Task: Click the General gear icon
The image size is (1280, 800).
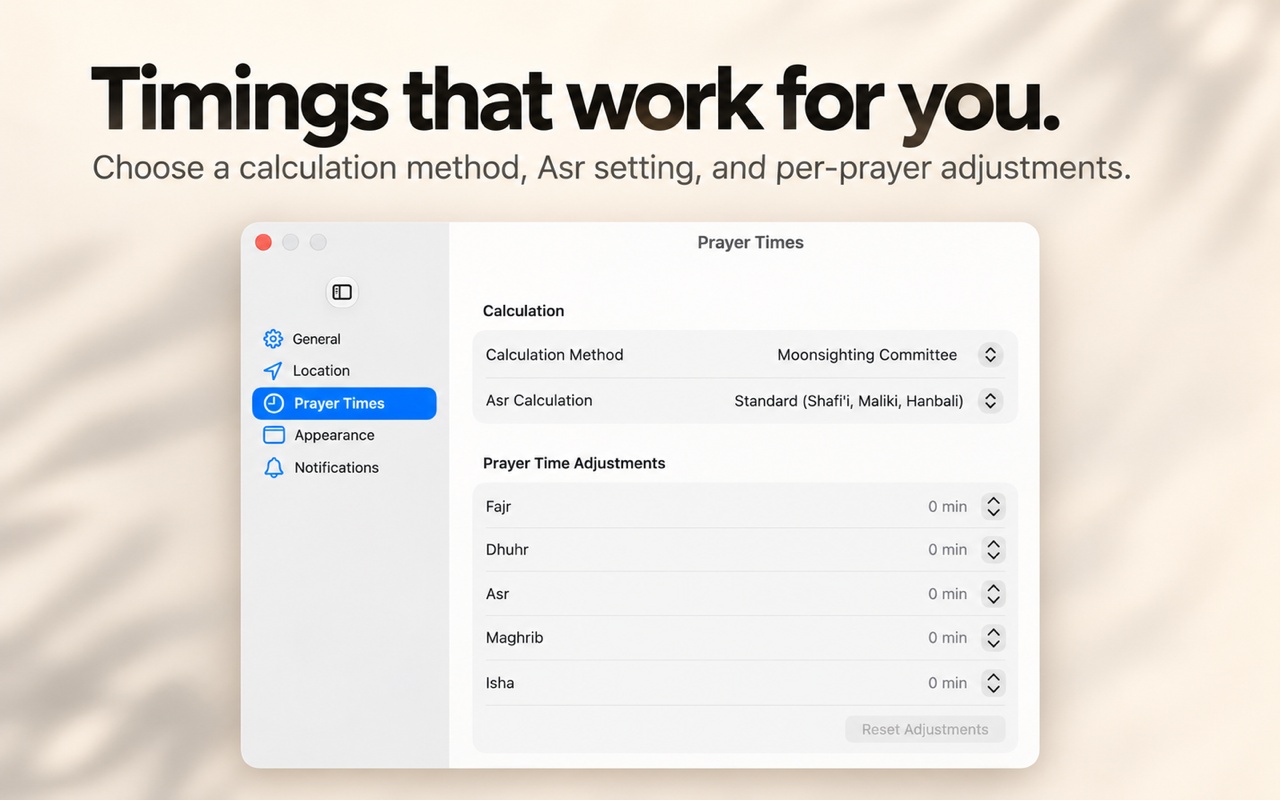Action: (273, 339)
